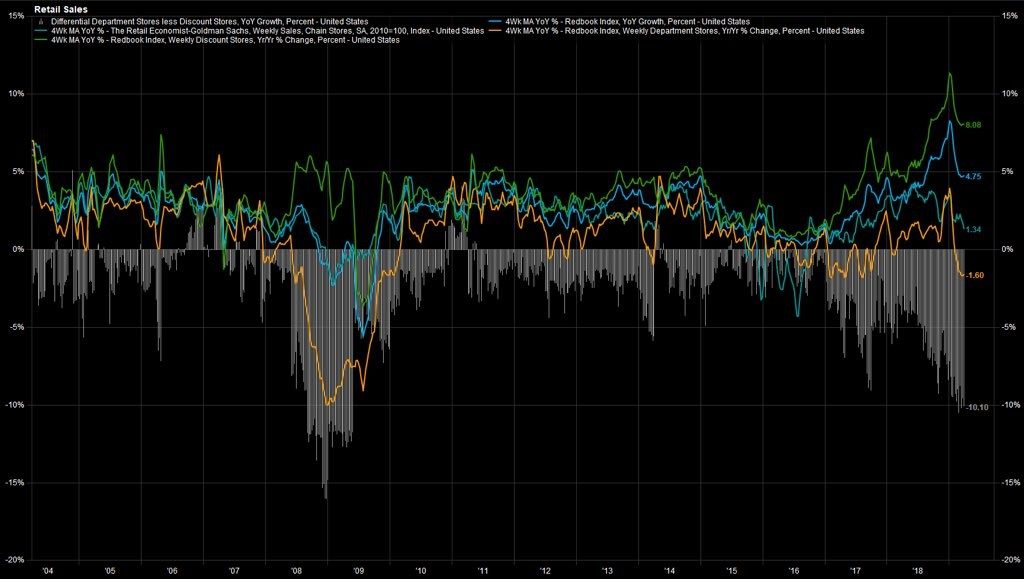The width and height of the screenshot is (1024, 579).
Task: Click the -10% label on right axis
Action: tap(1010, 404)
